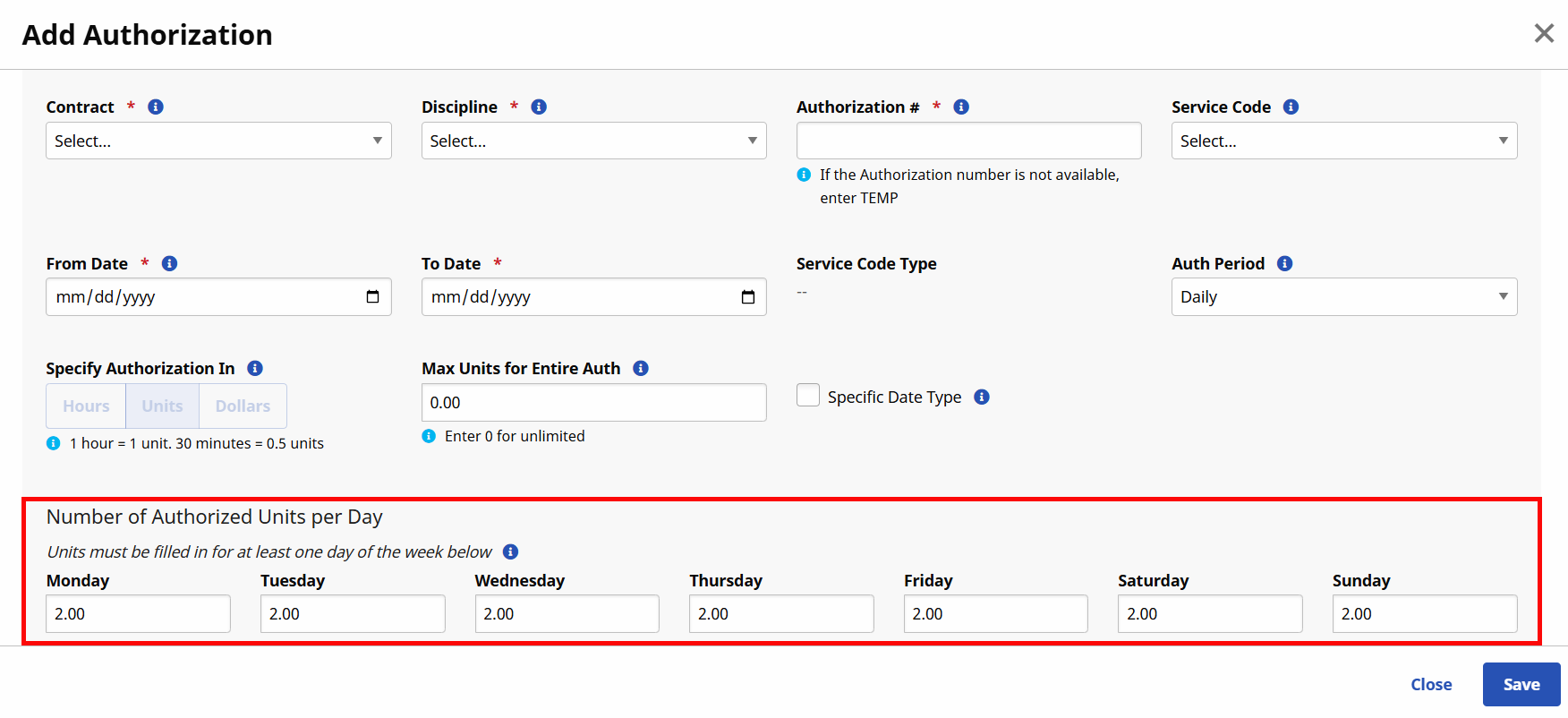
Task: Enable the Specific Date Type checkbox
Action: pyautogui.click(x=808, y=396)
